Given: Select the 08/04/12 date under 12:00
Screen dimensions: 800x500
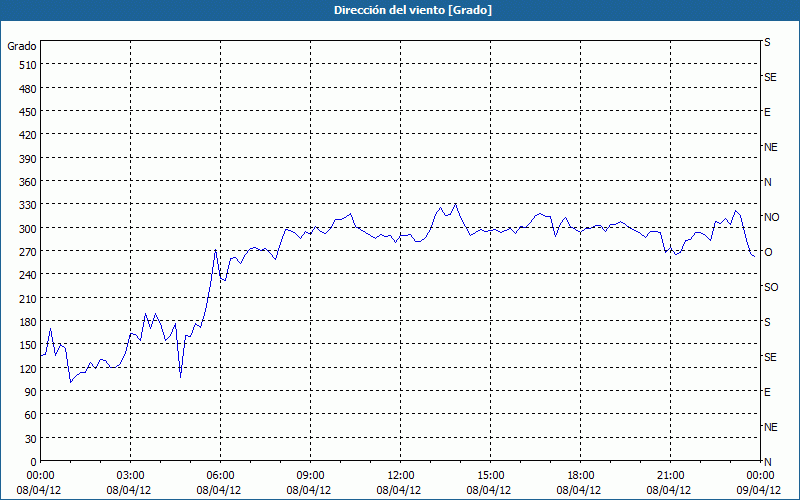Looking at the screenshot, I should point(399,490).
